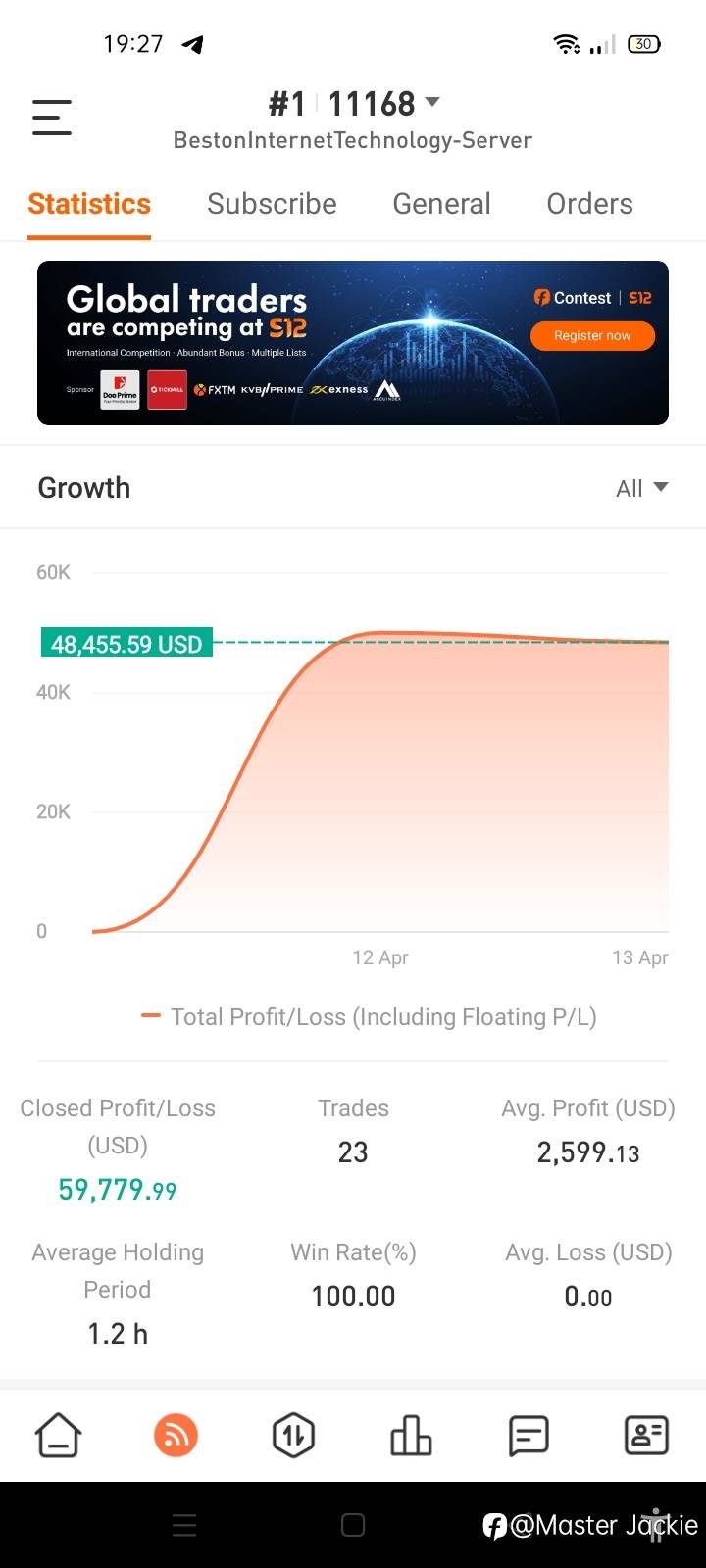Tap the Global traders contest banner
The height and width of the screenshot is (1568, 706).
tap(353, 343)
